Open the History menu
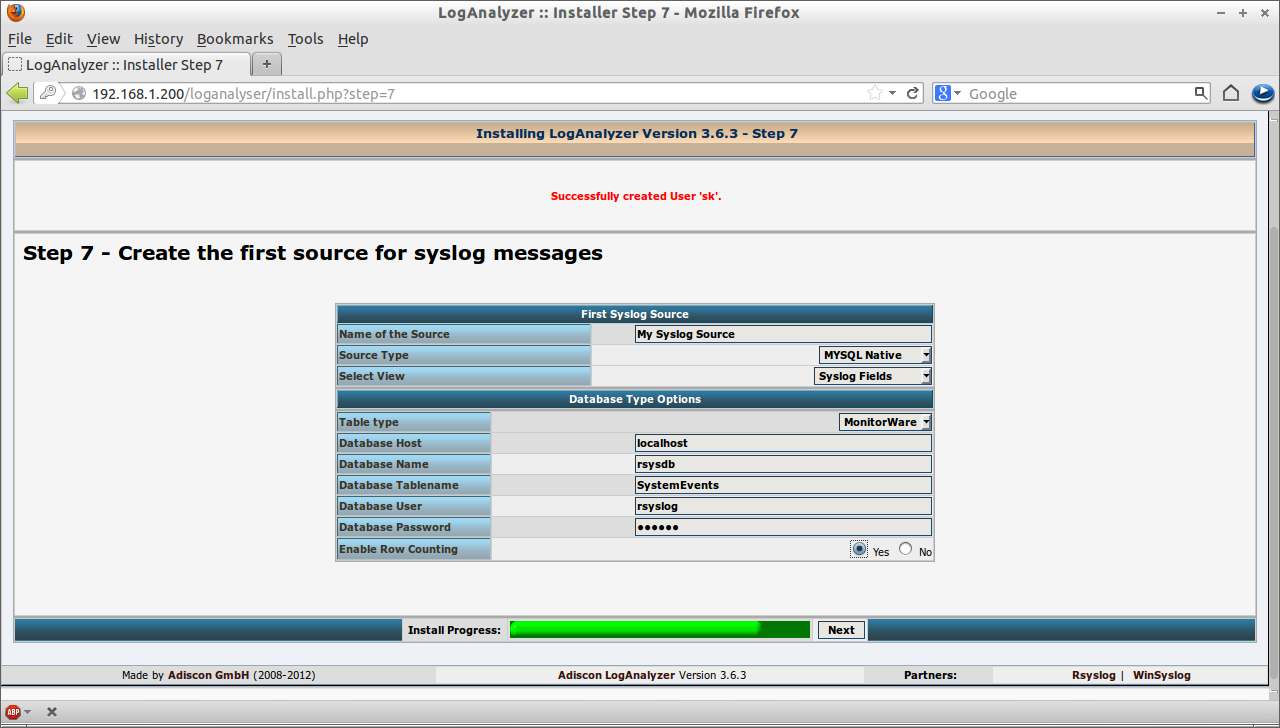Image resolution: width=1280 pixels, height=728 pixels. pos(158,39)
